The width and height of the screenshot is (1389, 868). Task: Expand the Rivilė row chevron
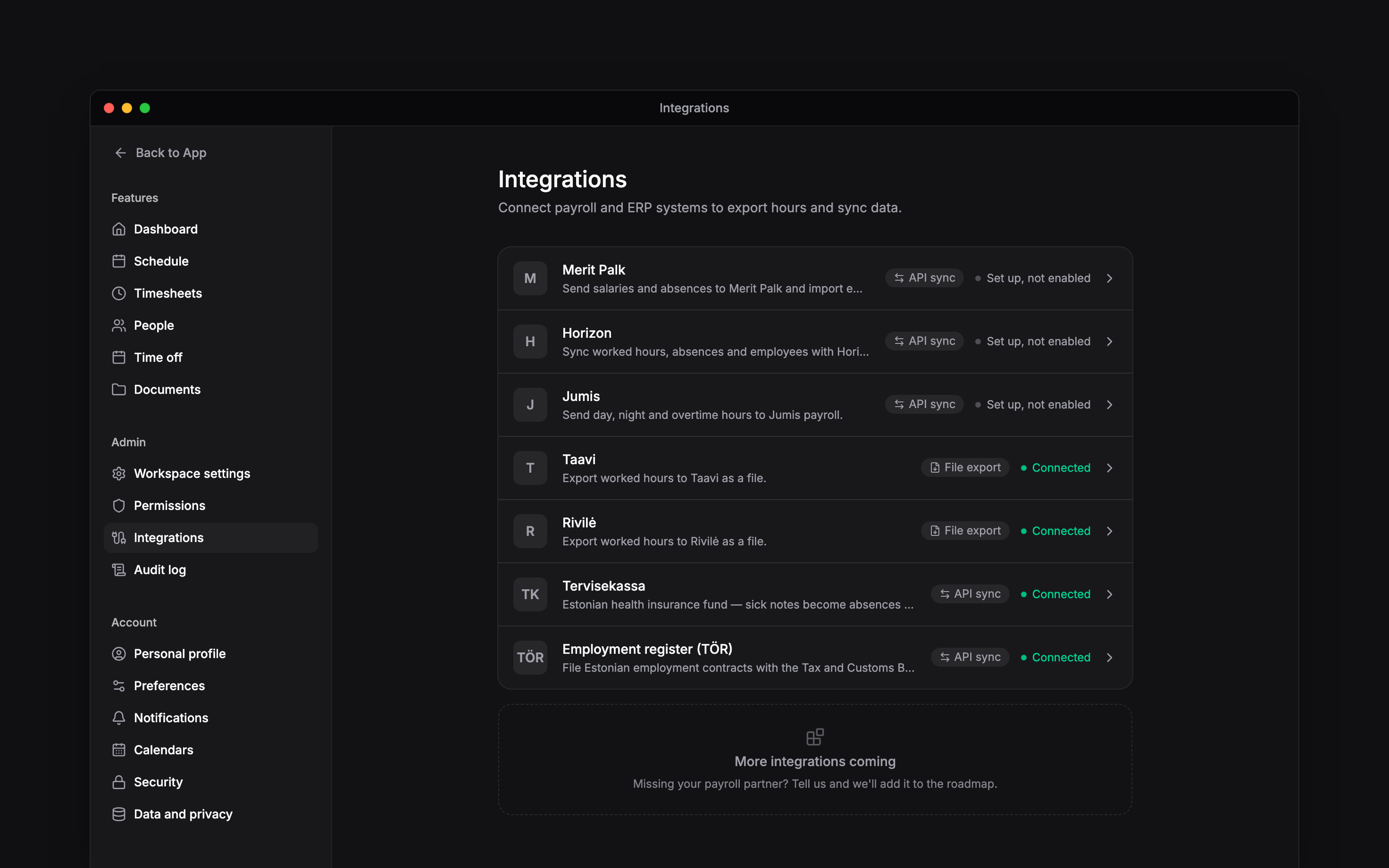pyautogui.click(x=1110, y=531)
